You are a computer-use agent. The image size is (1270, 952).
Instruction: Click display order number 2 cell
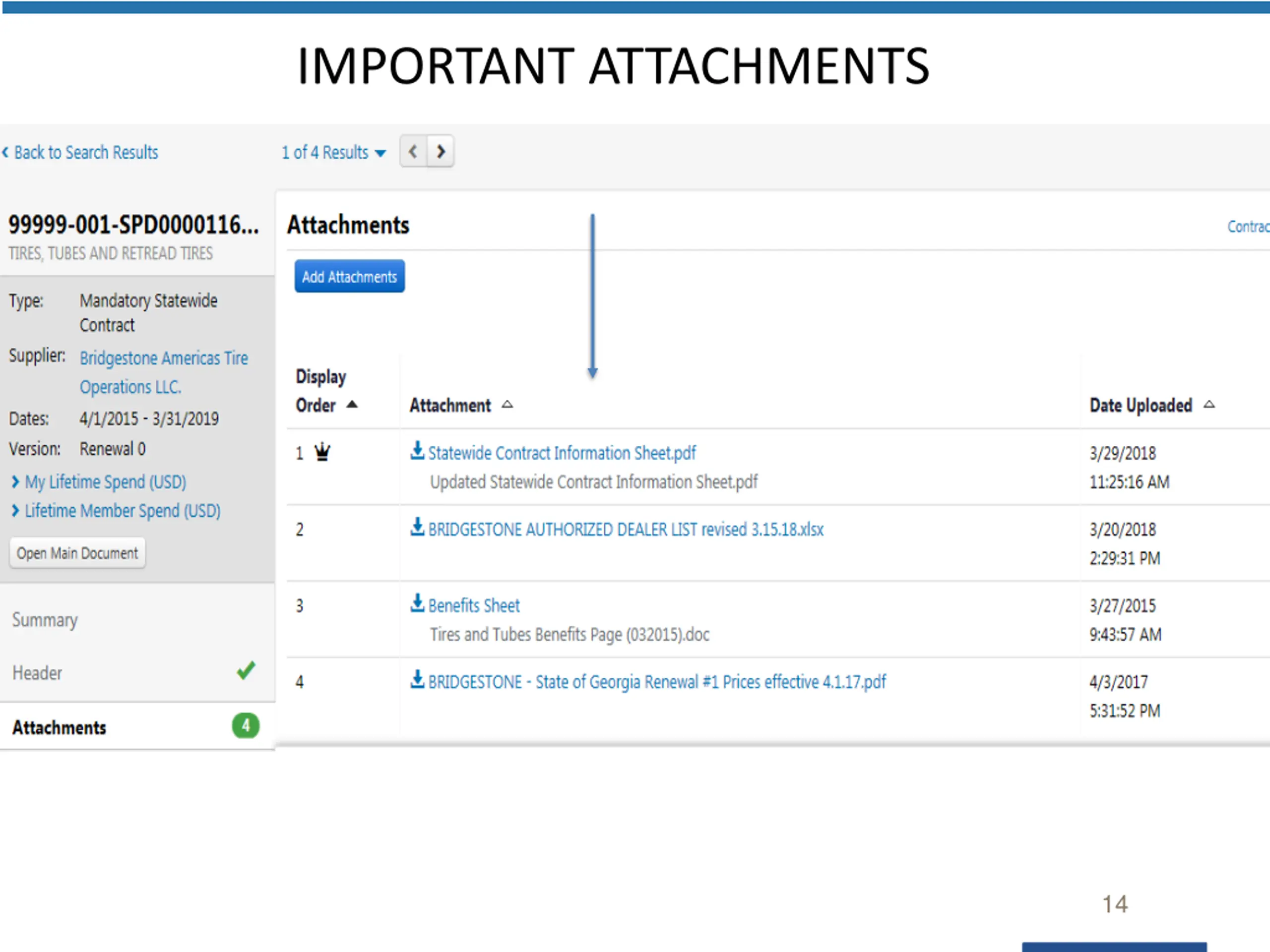pyautogui.click(x=300, y=530)
